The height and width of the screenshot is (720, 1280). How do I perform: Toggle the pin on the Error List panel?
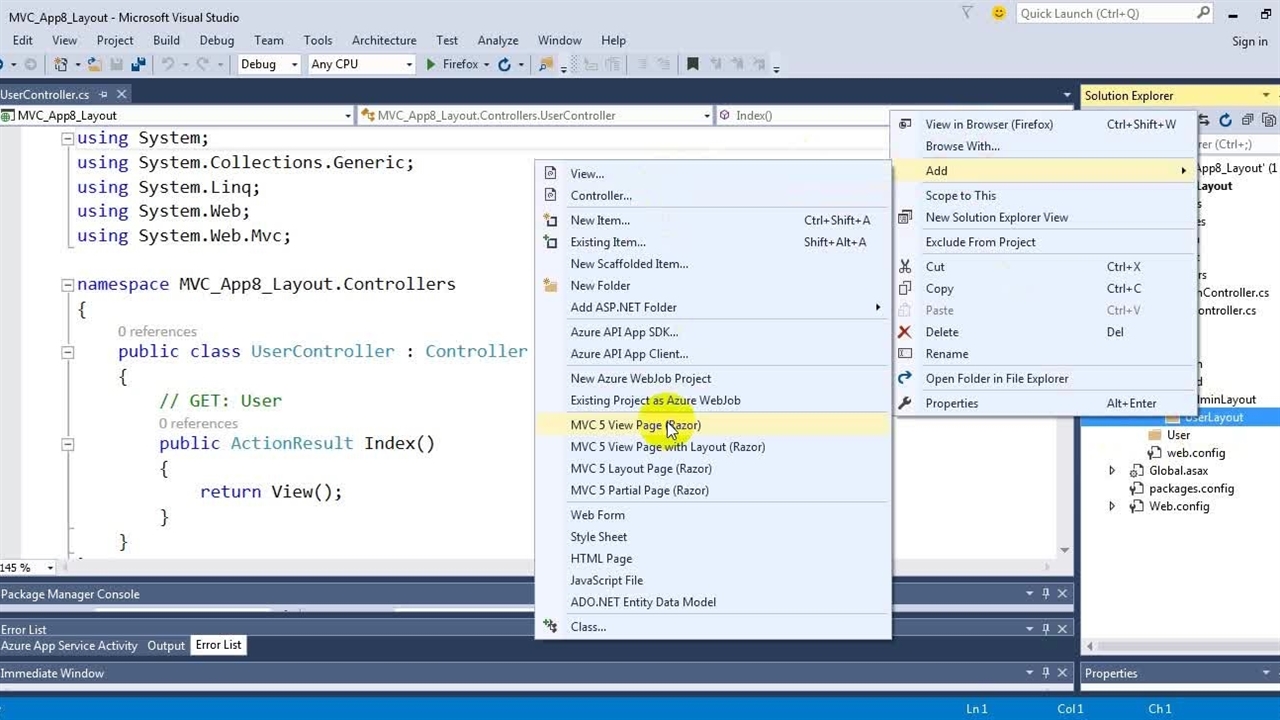pos(1046,628)
